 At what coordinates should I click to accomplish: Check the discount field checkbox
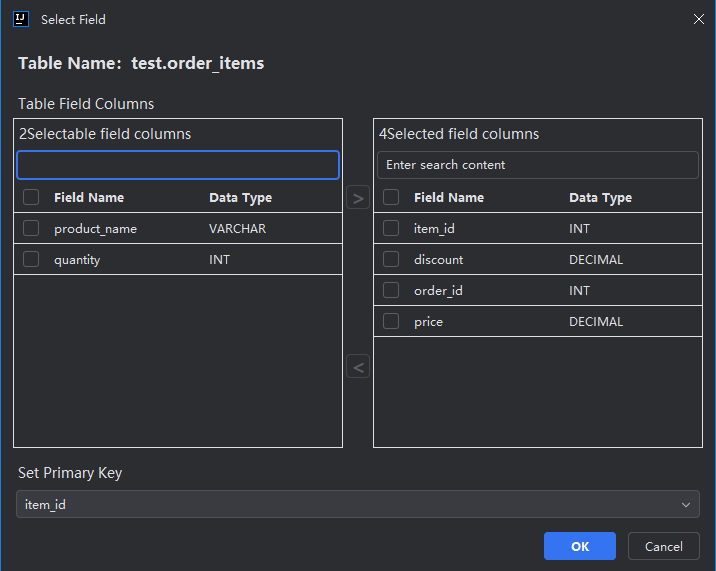pos(391,260)
